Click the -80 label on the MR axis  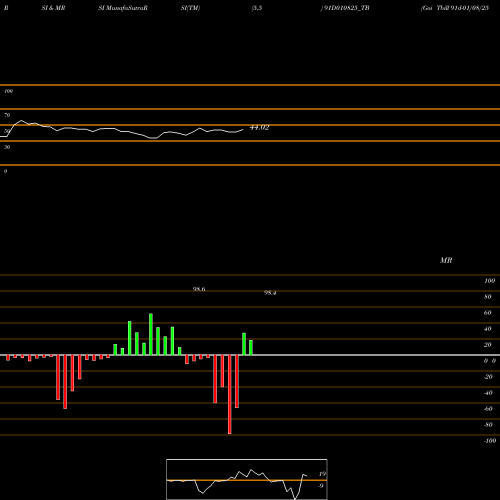488,425
